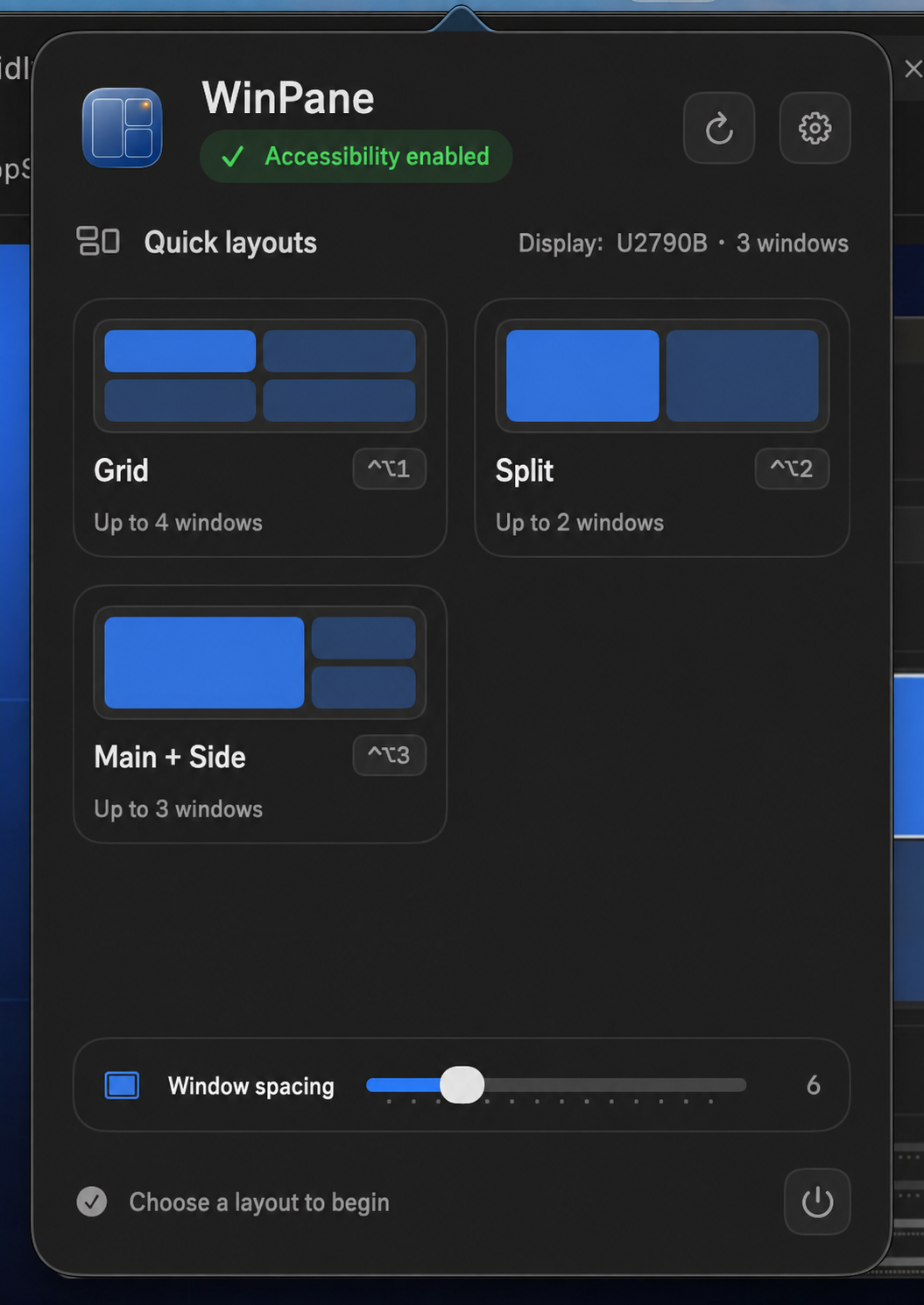Viewport: 924px width, 1305px height.
Task: Click the Quick layouts section icon
Action: click(x=98, y=241)
